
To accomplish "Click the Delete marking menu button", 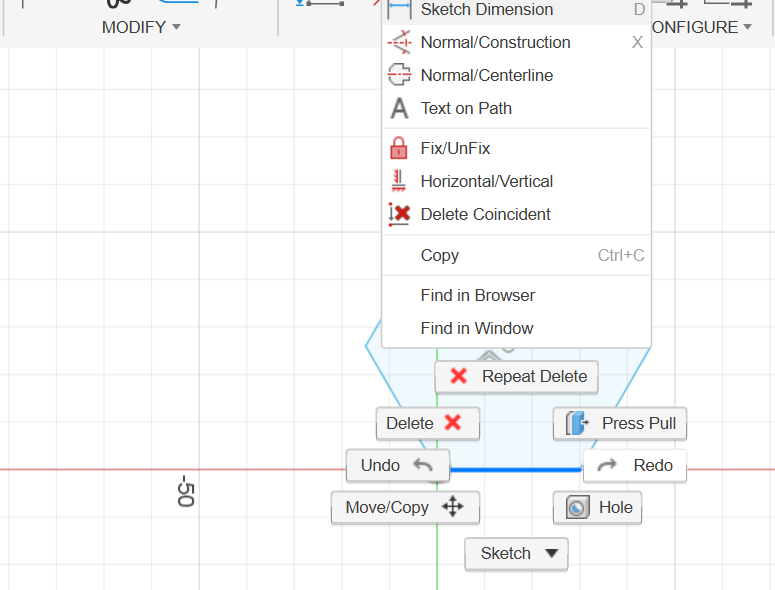I will click(x=428, y=423).
